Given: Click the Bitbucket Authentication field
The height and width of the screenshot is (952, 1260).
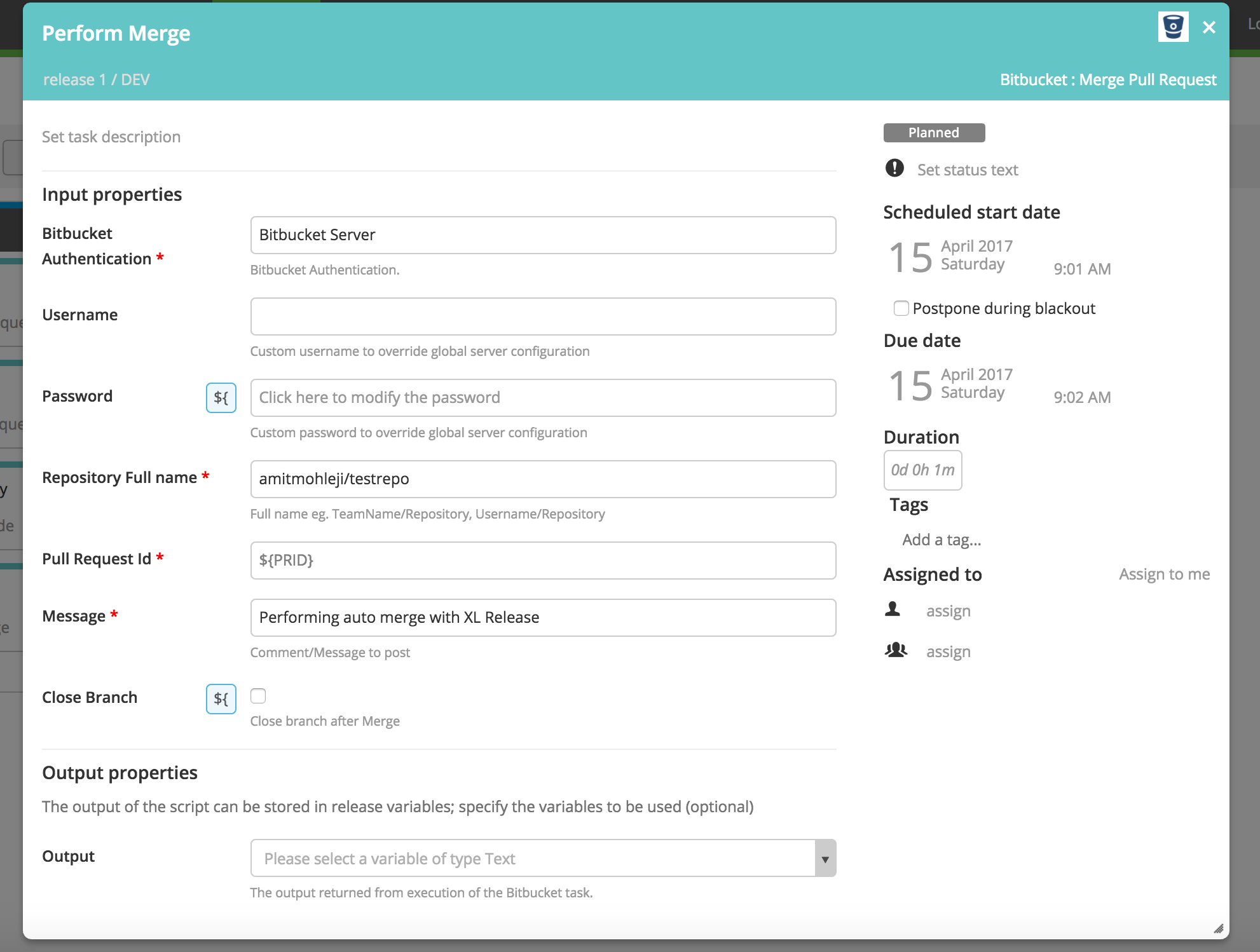Looking at the screenshot, I should click(543, 235).
